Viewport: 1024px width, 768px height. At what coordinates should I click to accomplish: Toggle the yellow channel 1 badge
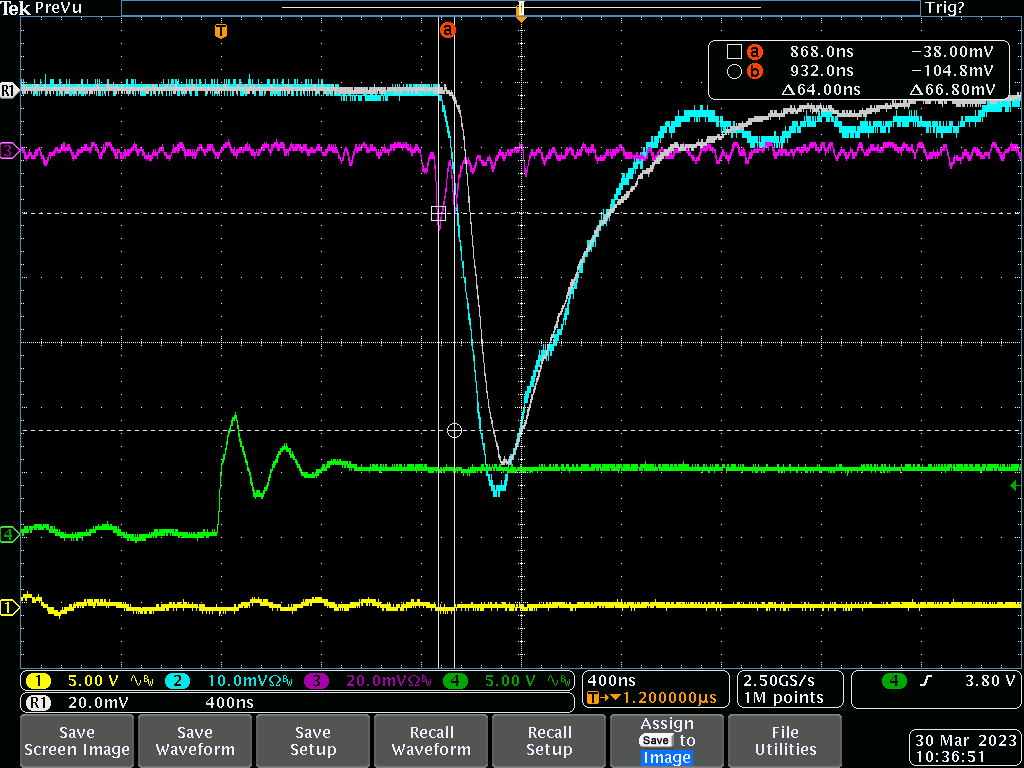click(37, 681)
